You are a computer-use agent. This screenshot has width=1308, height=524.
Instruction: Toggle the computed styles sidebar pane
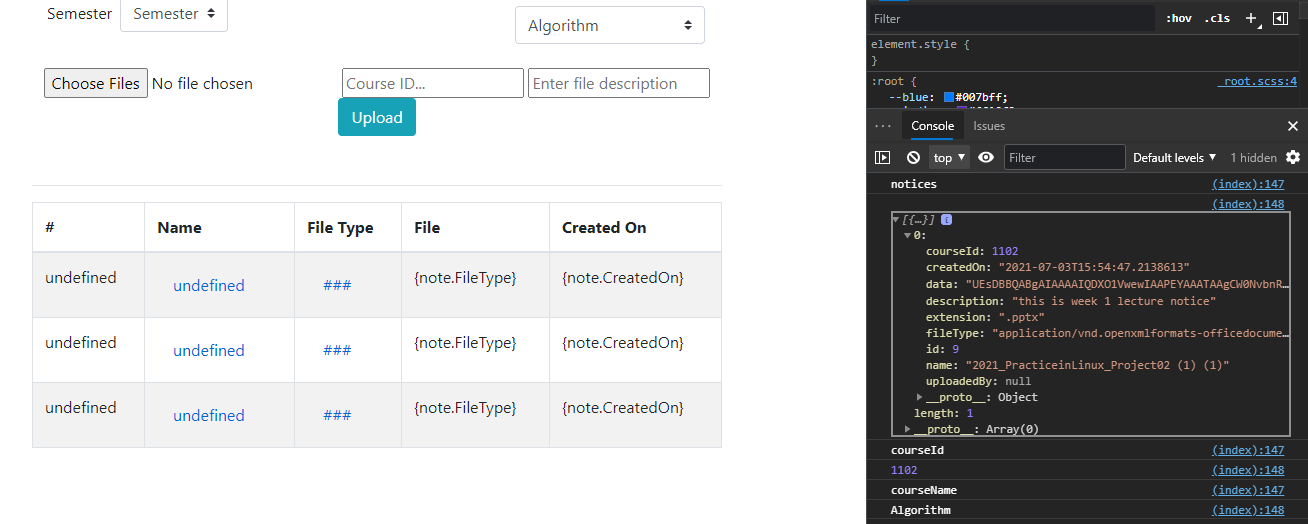point(1280,18)
